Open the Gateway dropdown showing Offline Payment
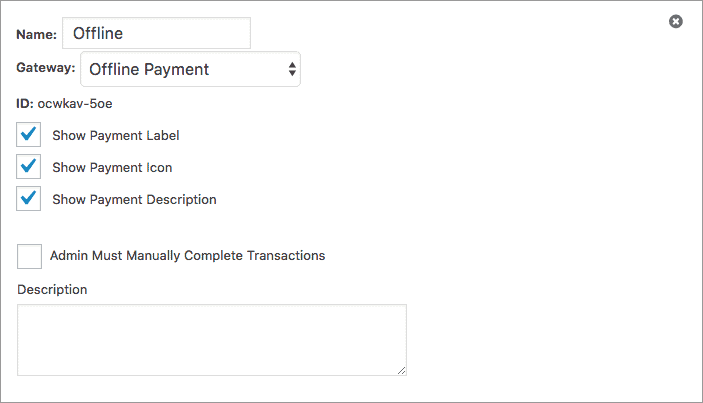Image resolution: width=703 pixels, height=403 pixels. coord(191,69)
